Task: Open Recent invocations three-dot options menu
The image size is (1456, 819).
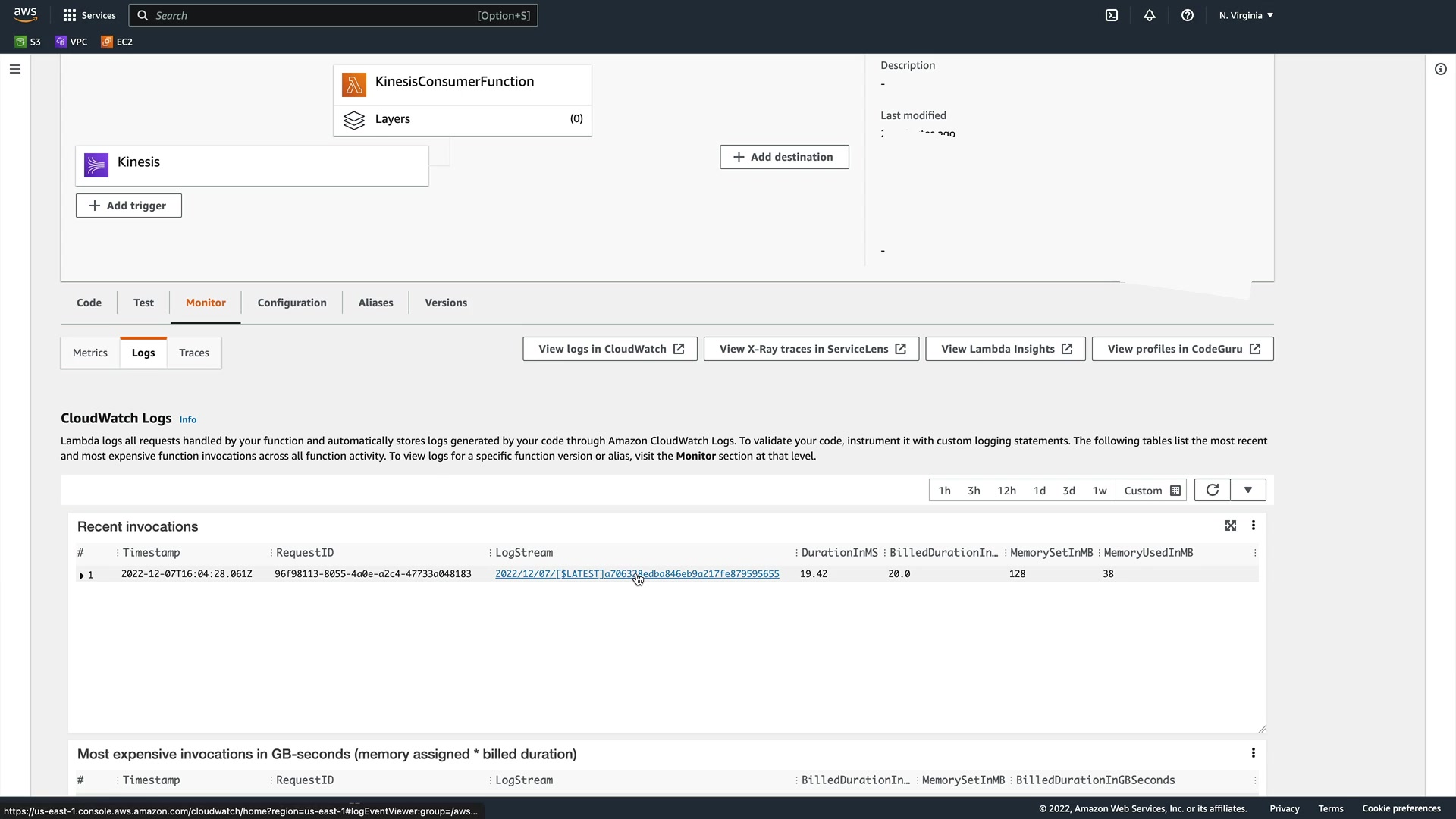Action: click(1254, 526)
